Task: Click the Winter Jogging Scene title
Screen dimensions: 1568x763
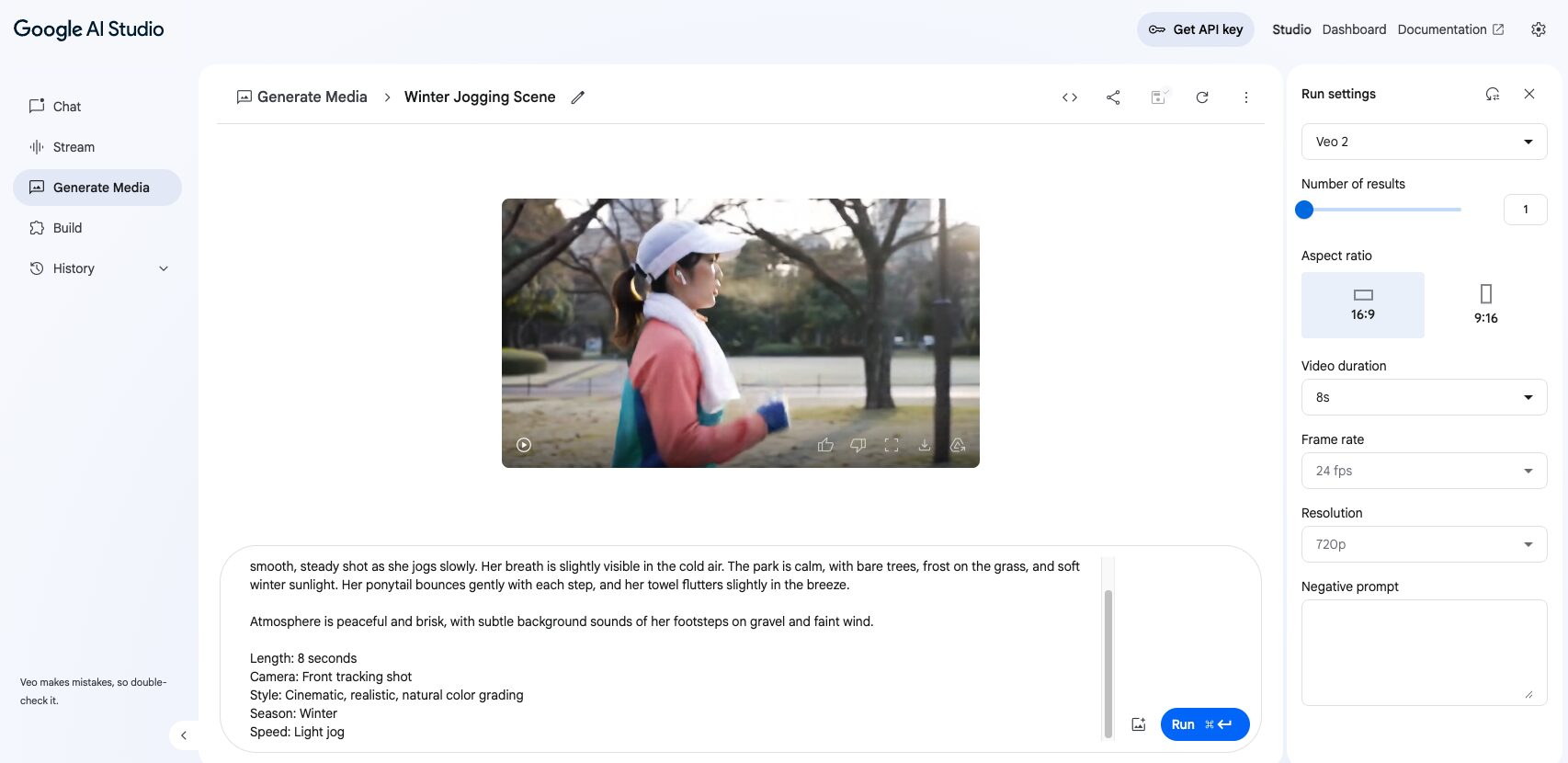Action: click(480, 97)
